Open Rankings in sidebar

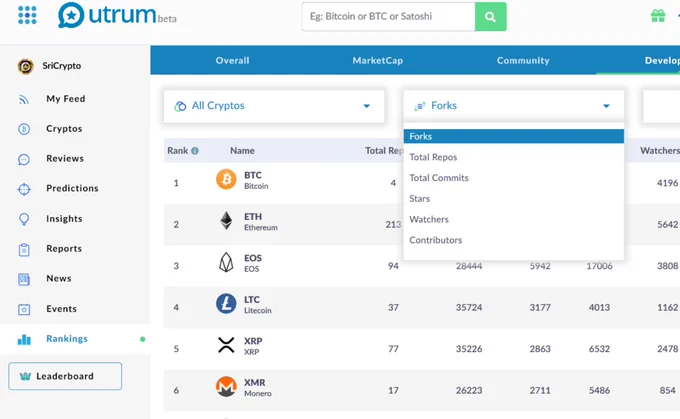click(x=67, y=339)
